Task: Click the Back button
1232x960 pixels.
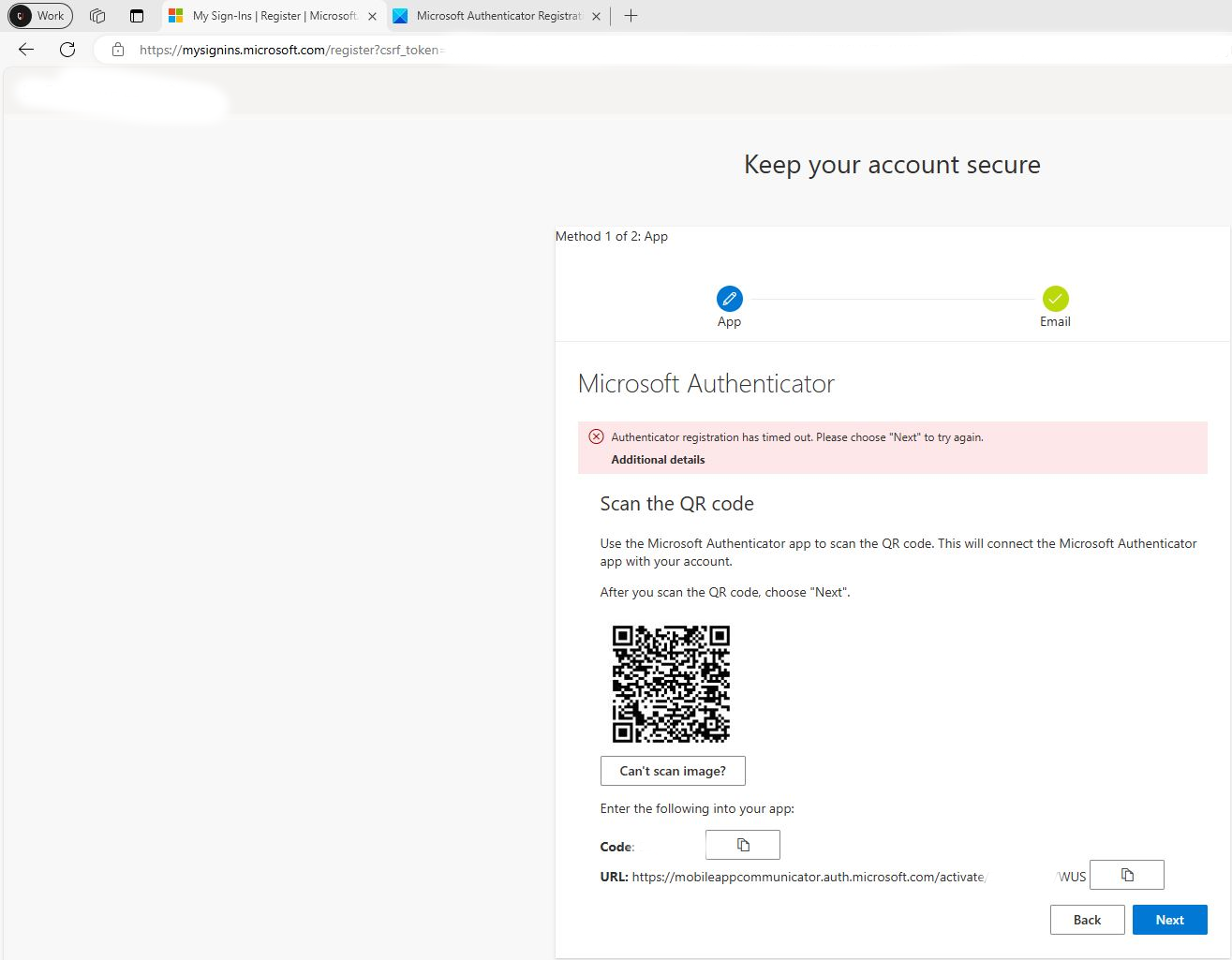Action: point(1087,920)
